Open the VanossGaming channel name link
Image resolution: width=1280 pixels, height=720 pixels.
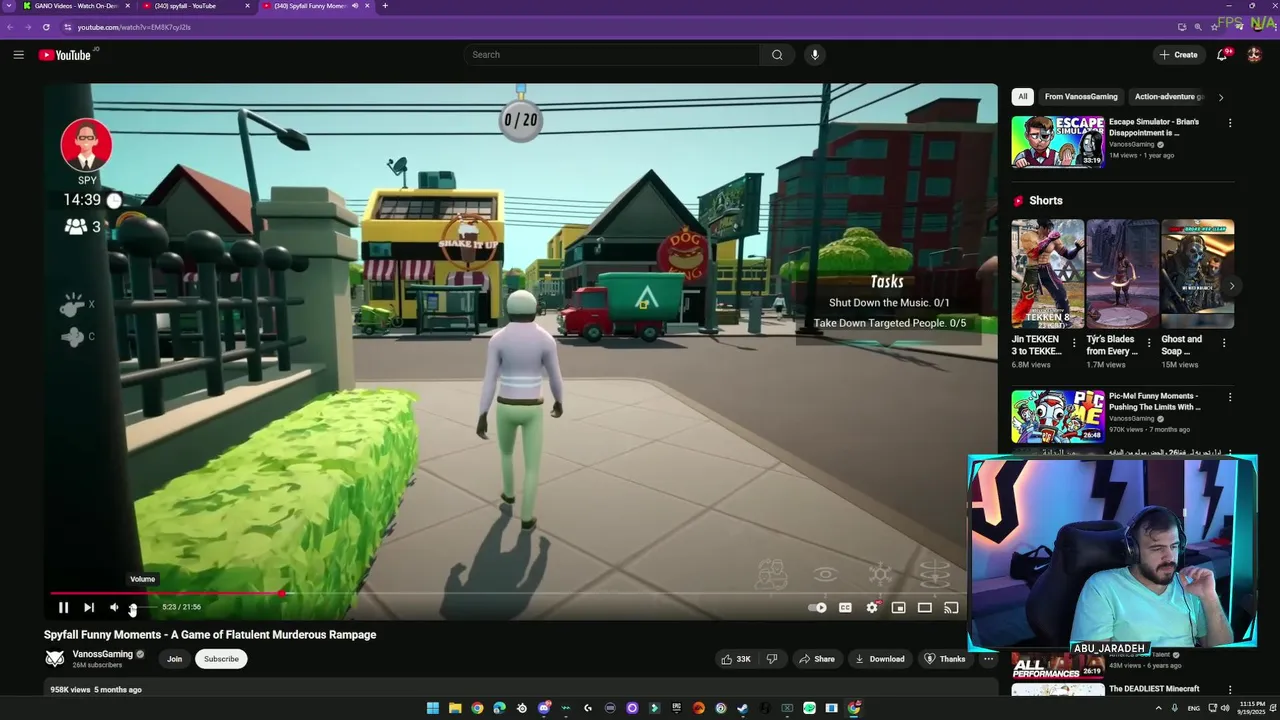[103, 654]
